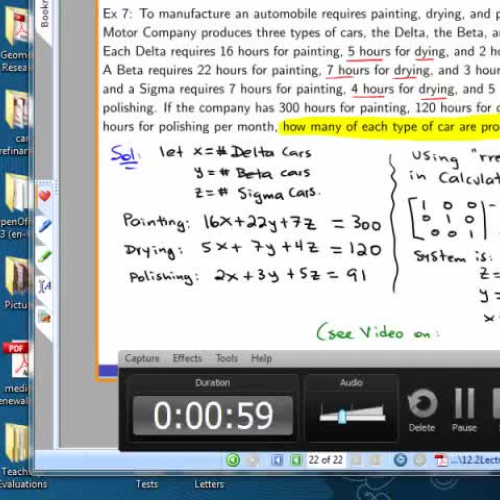Click the Letters desktop label

tap(209, 484)
